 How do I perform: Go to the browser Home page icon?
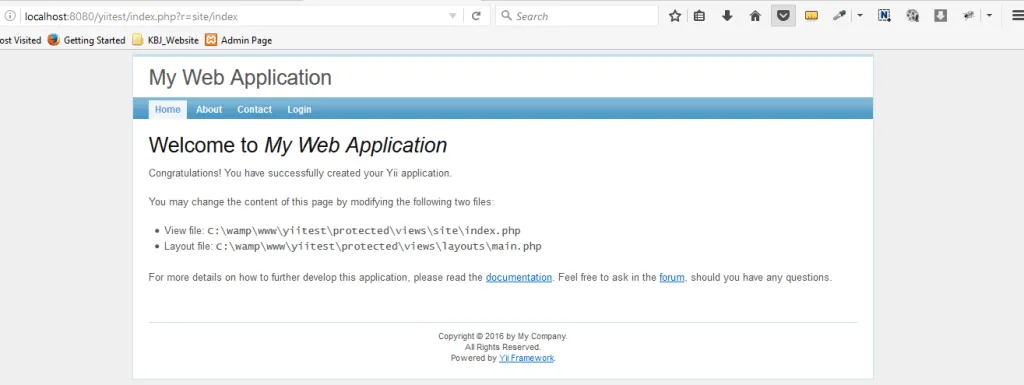[755, 16]
